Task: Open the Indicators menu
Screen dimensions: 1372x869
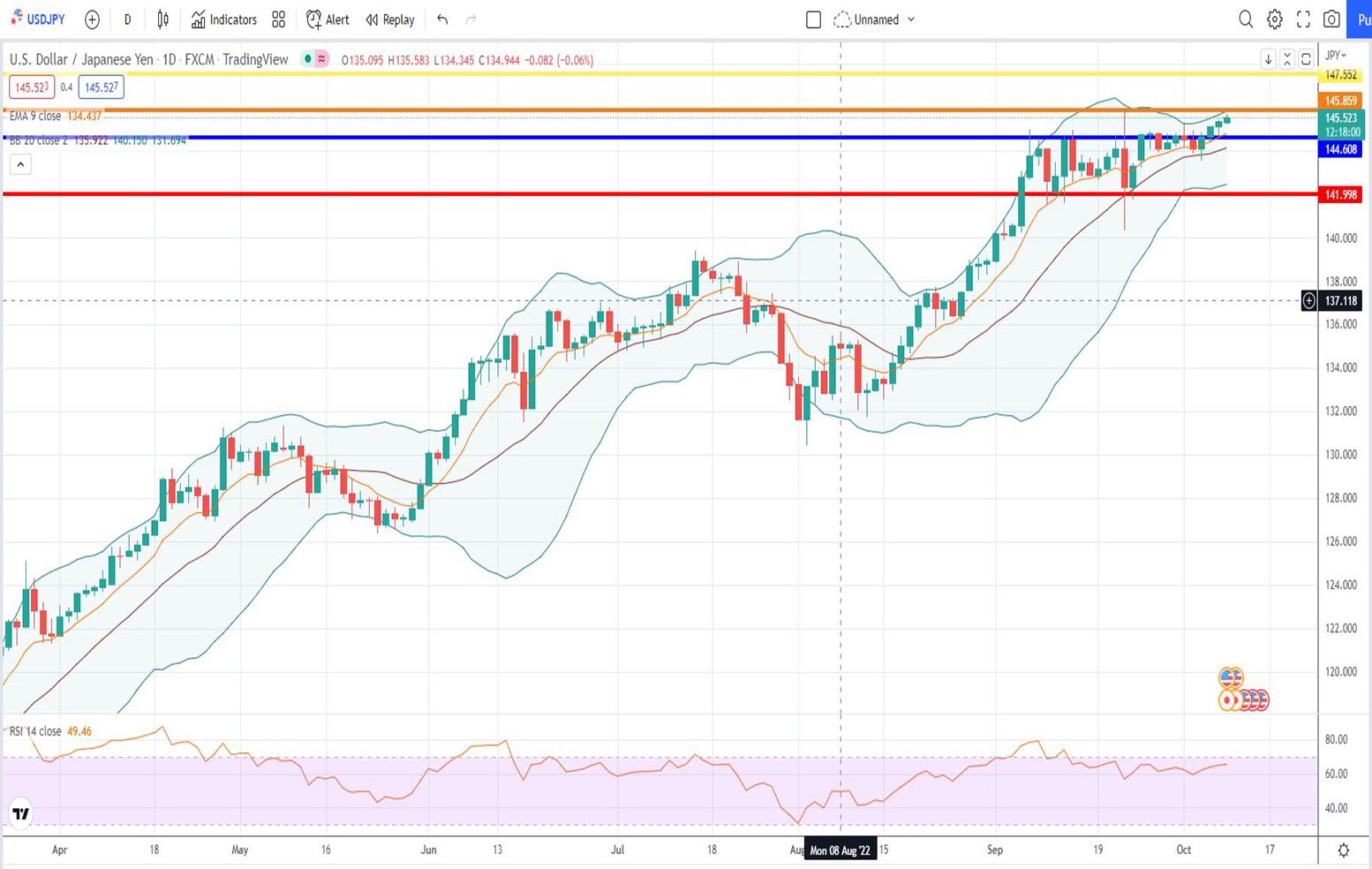Action: pos(224,19)
